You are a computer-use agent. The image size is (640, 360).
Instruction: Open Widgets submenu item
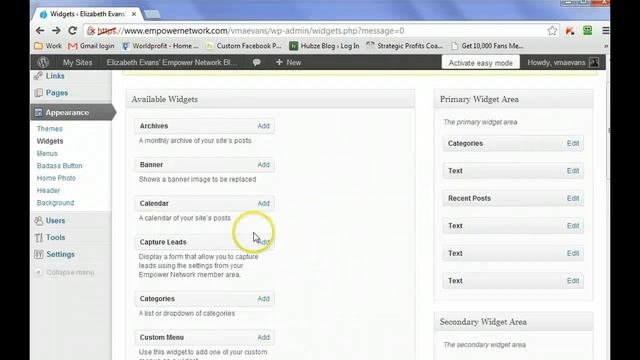point(50,141)
